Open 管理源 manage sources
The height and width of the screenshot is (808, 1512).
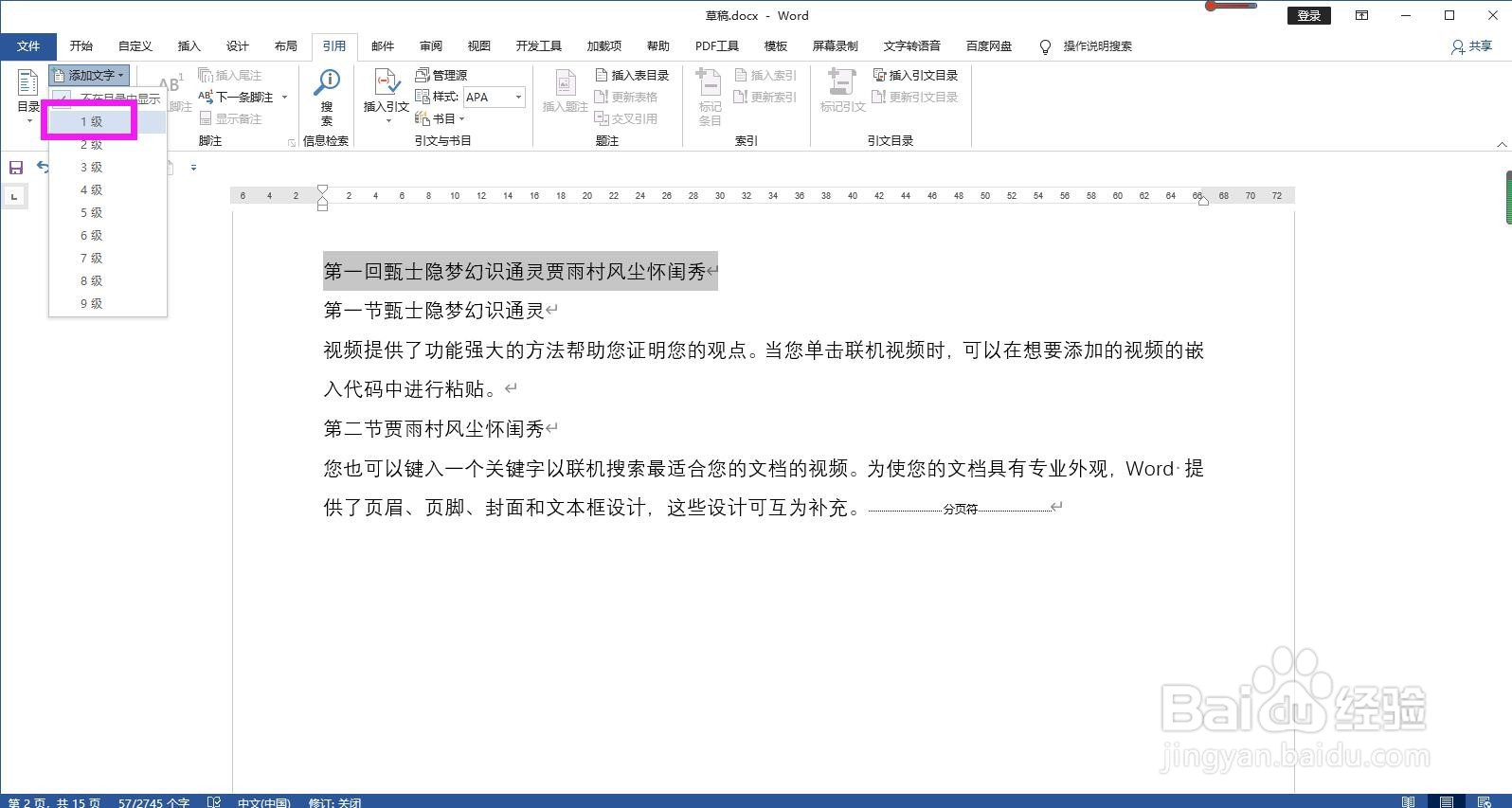coord(441,75)
